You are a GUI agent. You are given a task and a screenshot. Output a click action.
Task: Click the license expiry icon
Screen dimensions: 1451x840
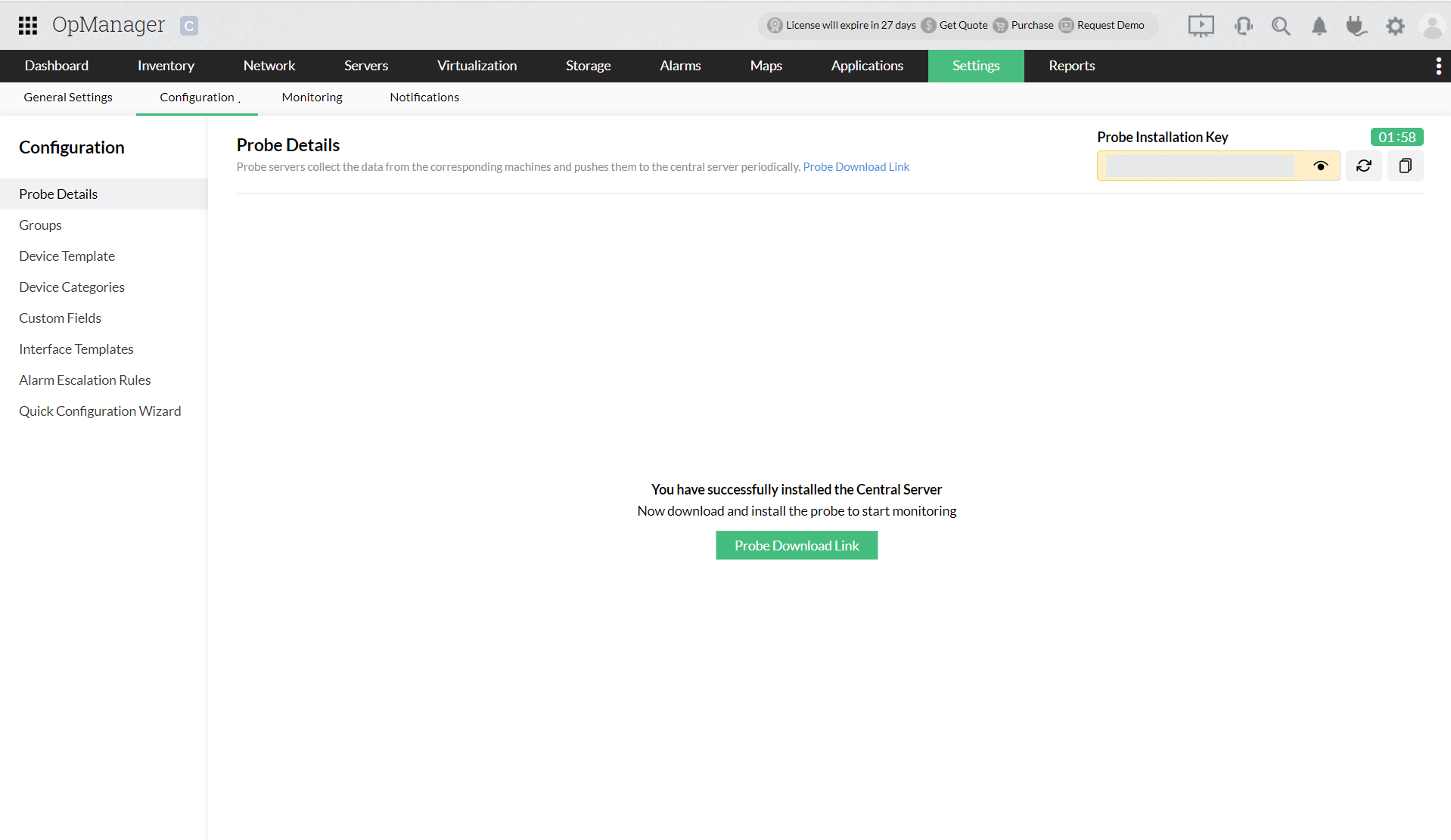[x=775, y=26]
